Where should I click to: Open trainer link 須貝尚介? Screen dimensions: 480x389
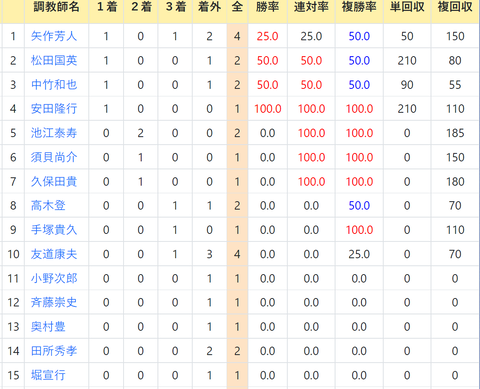click(x=54, y=157)
